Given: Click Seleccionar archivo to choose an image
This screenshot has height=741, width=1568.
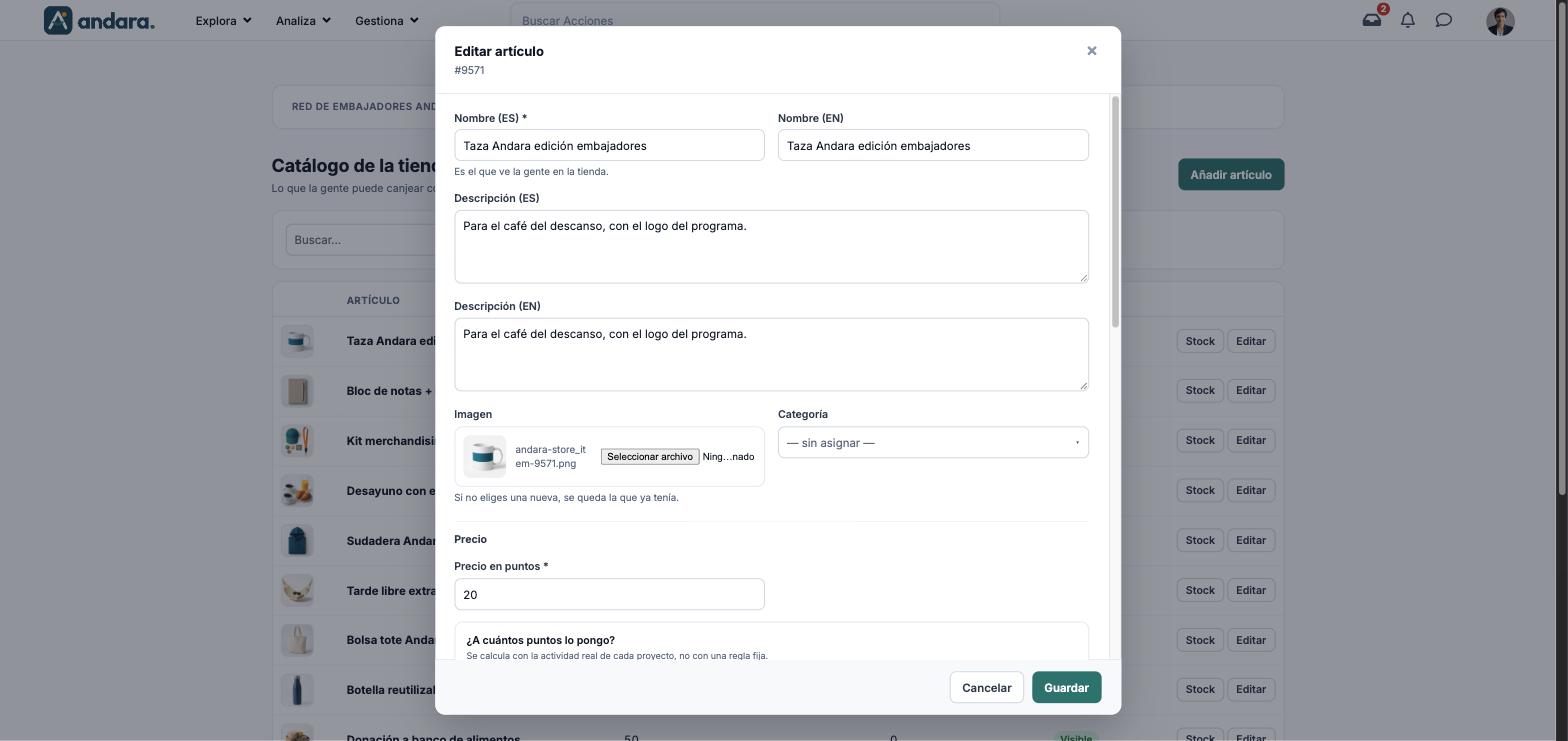Looking at the screenshot, I should coord(650,457).
